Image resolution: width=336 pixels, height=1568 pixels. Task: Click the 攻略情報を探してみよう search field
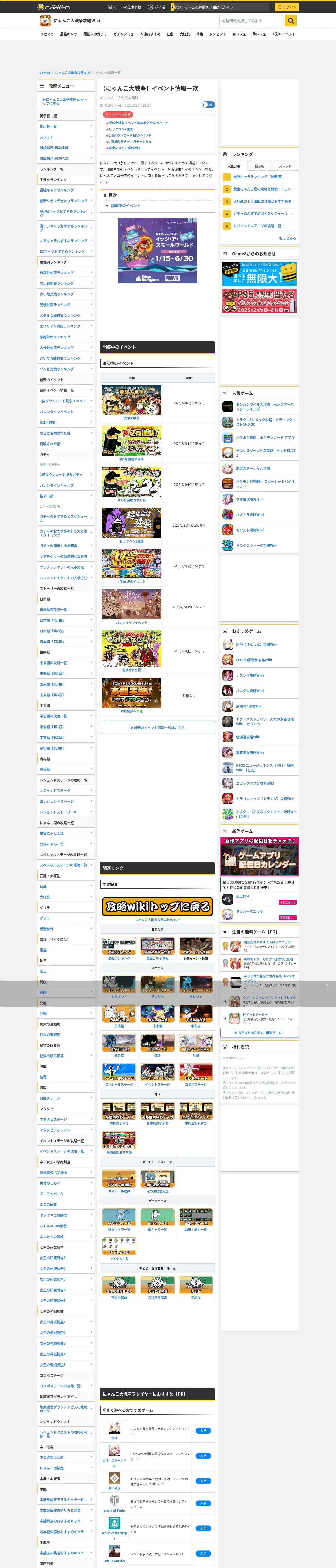point(251,21)
